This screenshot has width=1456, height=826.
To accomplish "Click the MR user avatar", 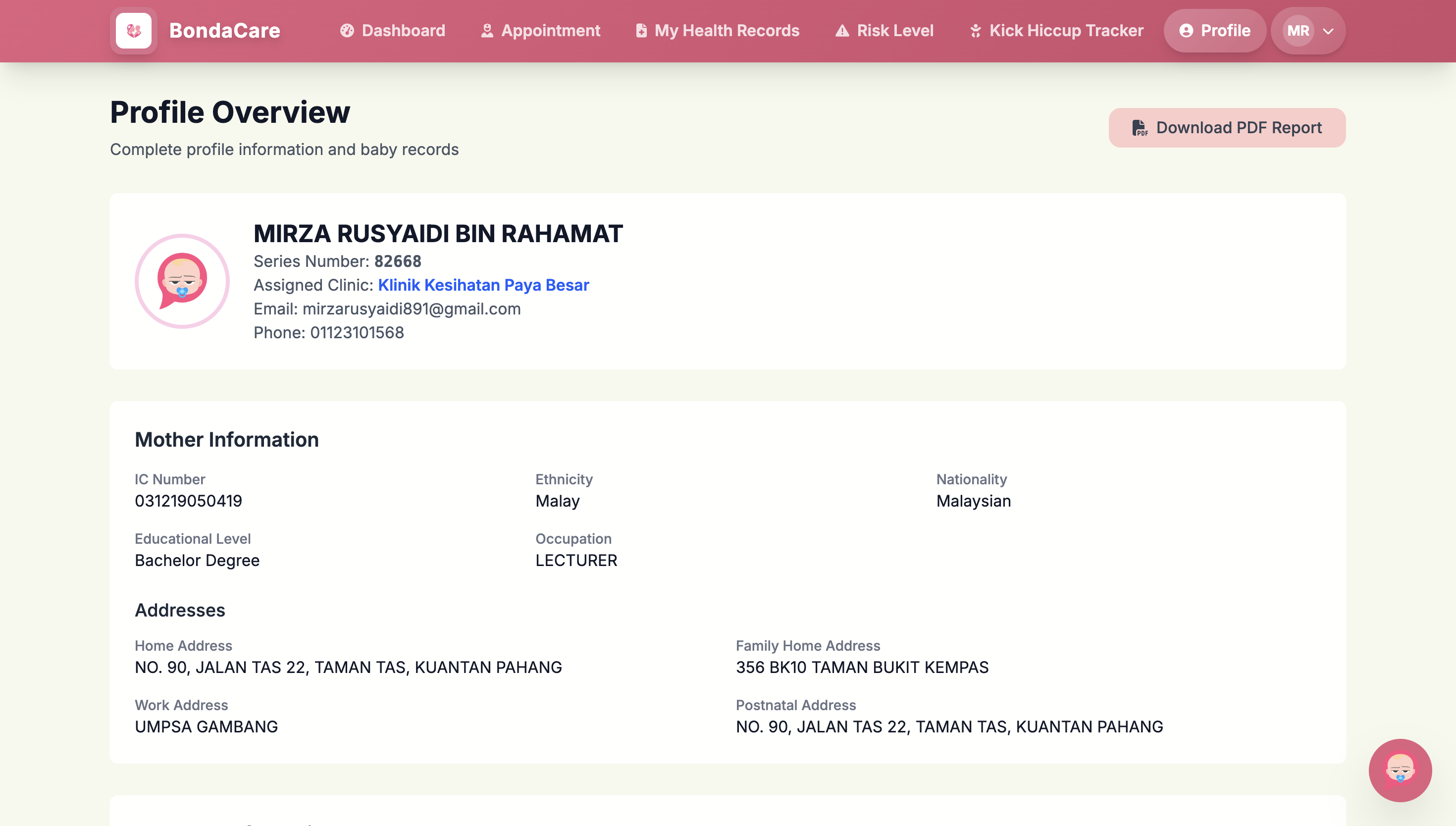I will click(1299, 31).
